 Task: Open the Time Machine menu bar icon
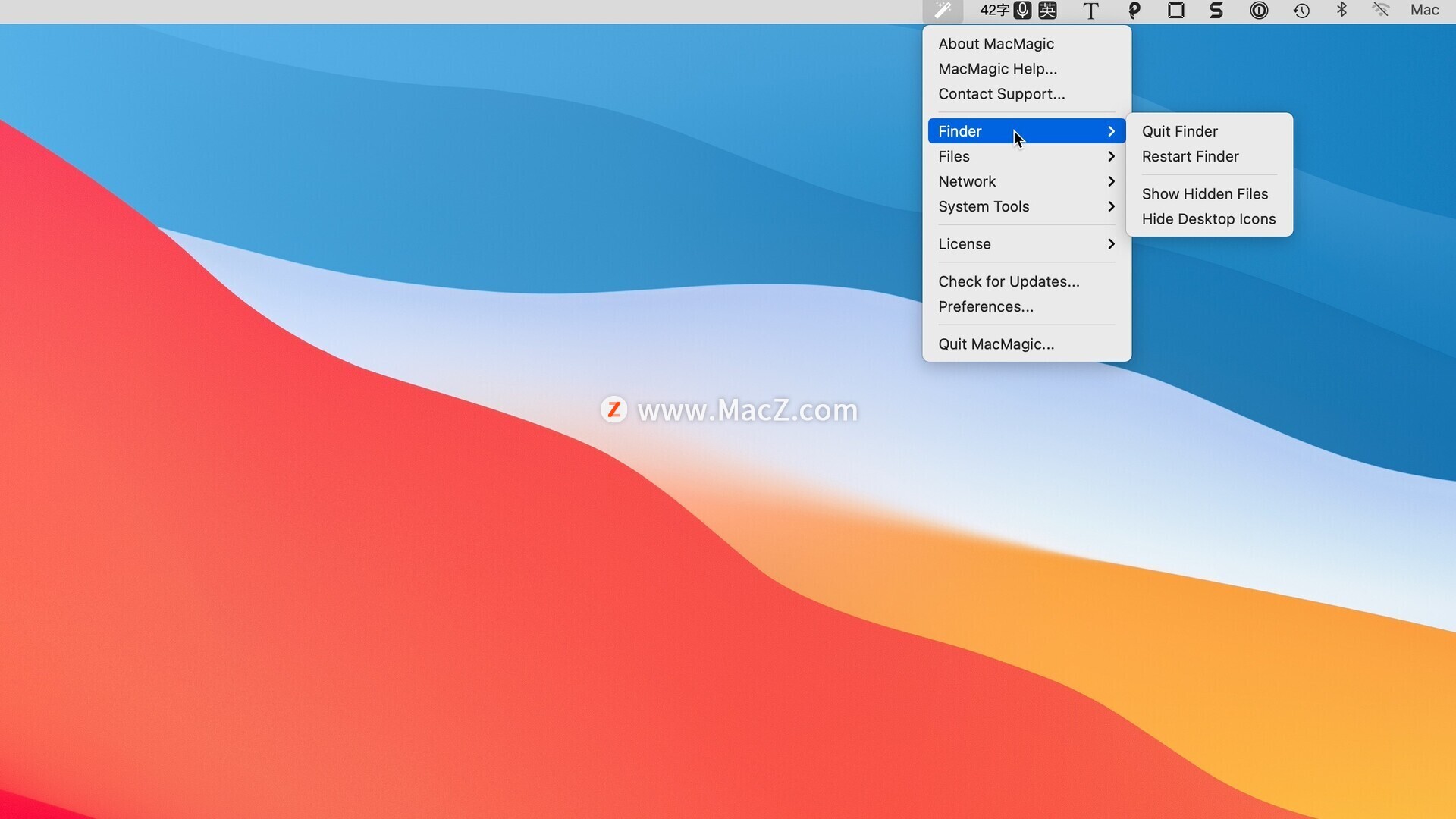click(1301, 10)
